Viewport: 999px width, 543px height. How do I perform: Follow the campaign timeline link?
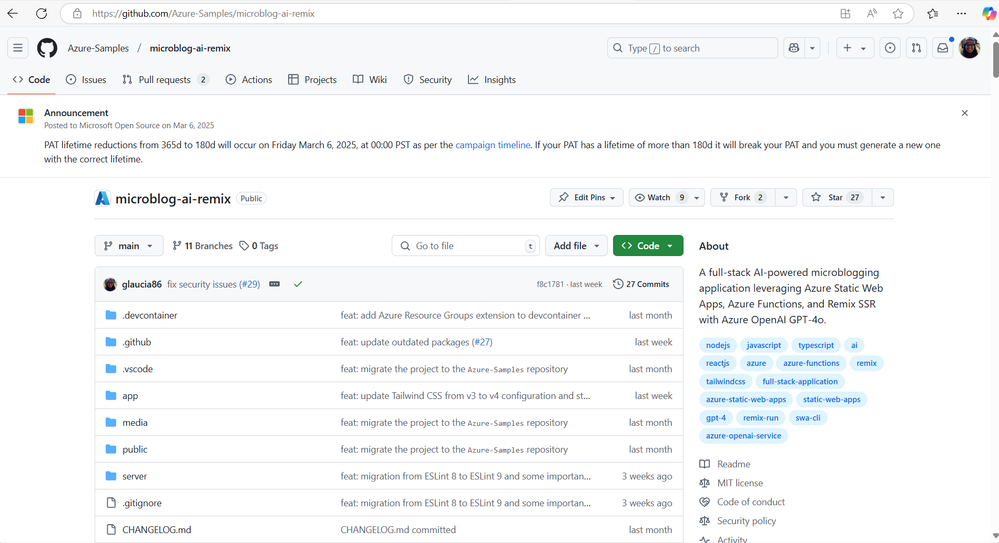click(x=492, y=145)
